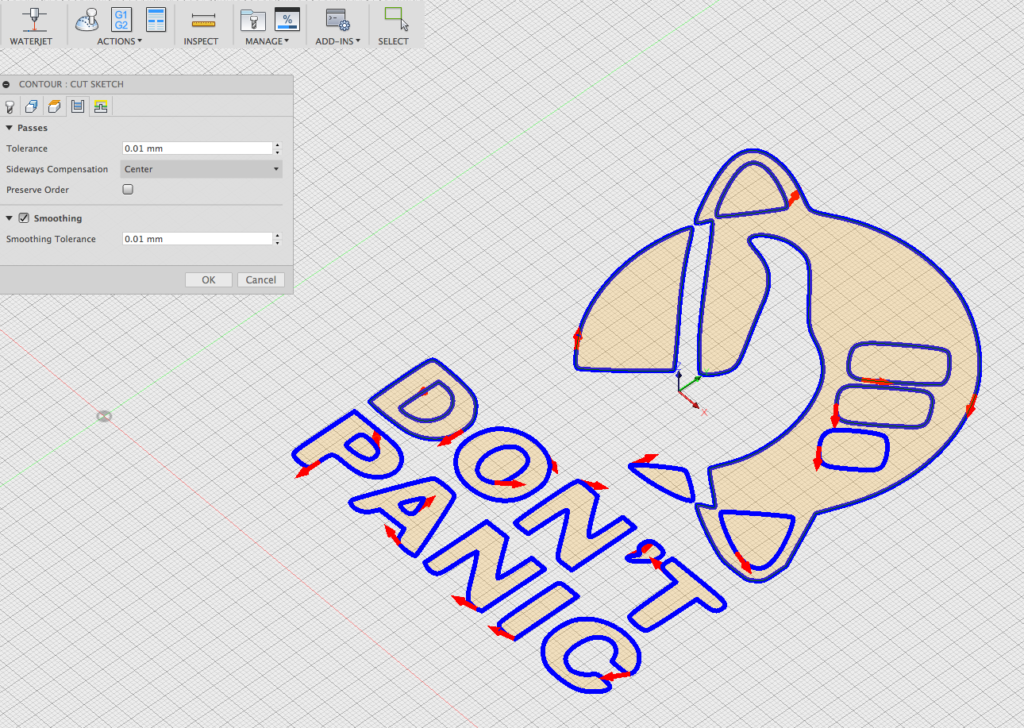Viewport: 1024px width, 728px height.
Task: Click the Add-Ins scripts icon
Action: point(336,18)
